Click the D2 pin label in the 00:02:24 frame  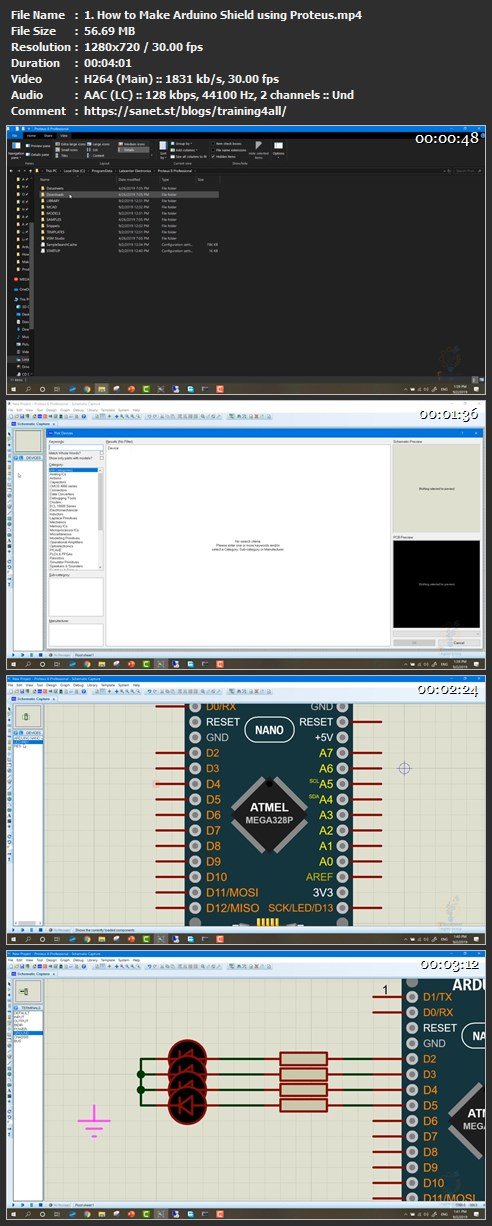click(x=212, y=752)
